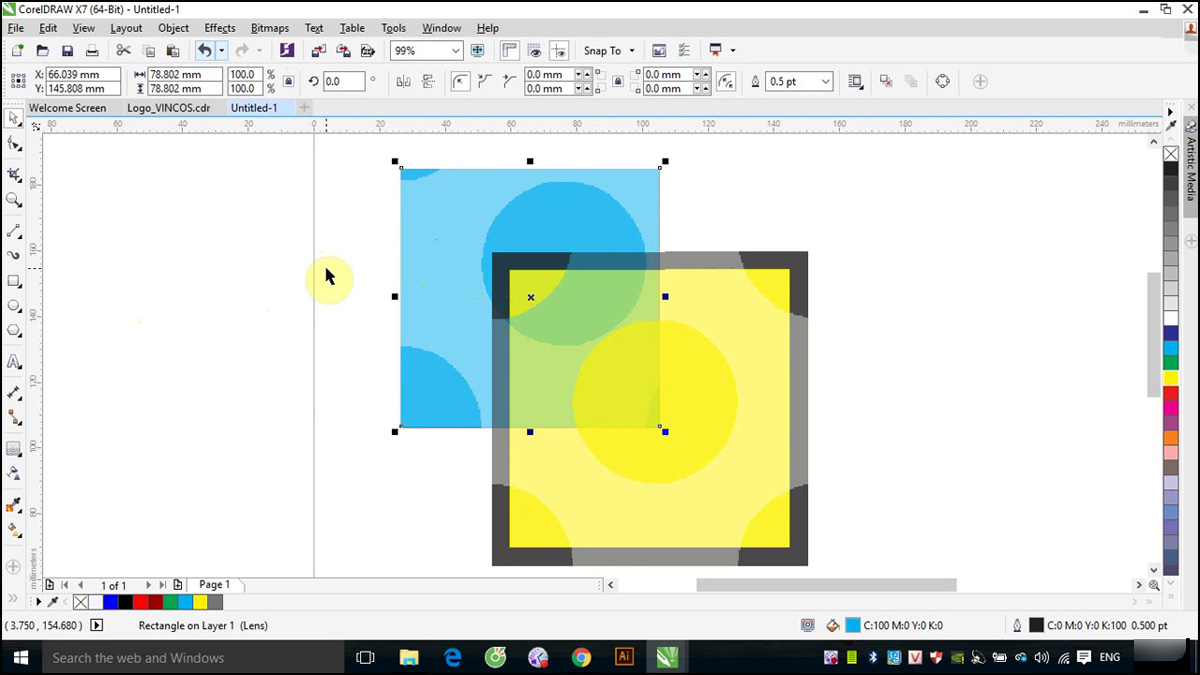This screenshot has width=1200, height=675.
Task: Open the File menu
Action: (16, 28)
